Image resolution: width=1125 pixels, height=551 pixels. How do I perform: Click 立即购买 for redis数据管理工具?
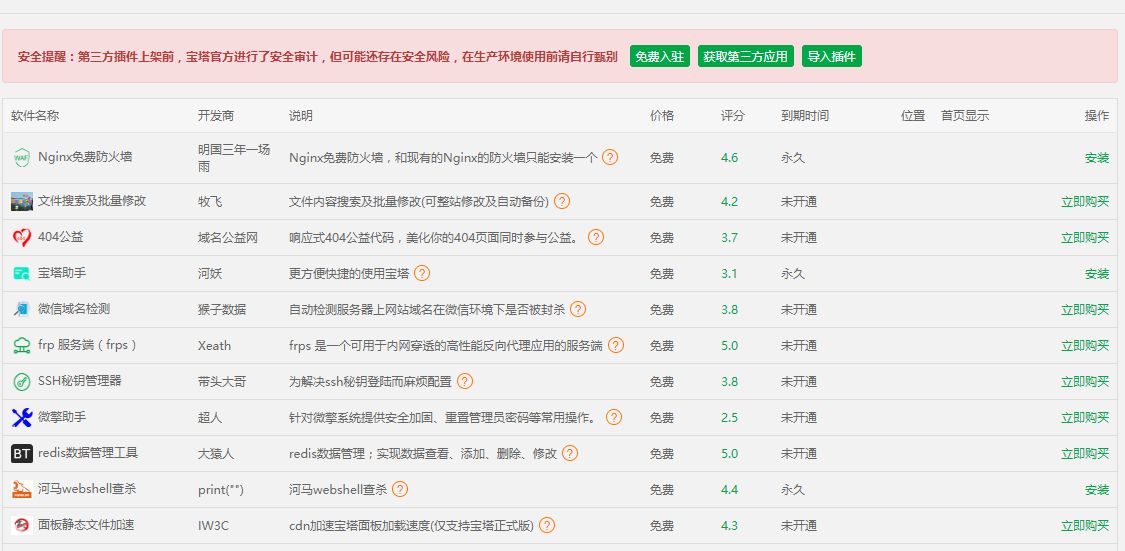tap(1085, 453)
